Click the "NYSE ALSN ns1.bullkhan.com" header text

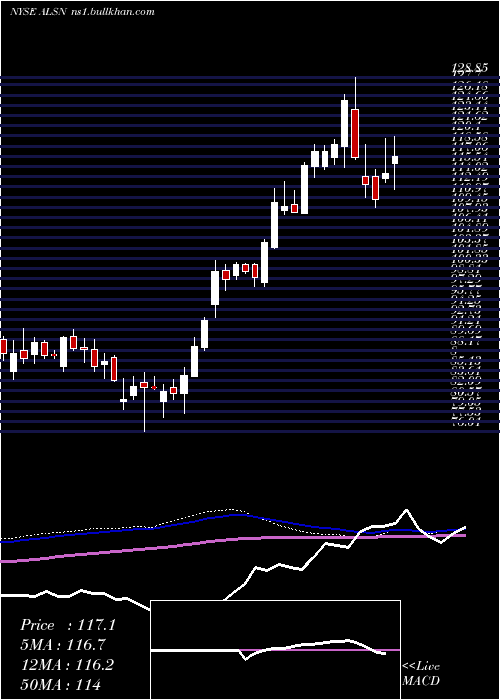(x=82, y=12)
